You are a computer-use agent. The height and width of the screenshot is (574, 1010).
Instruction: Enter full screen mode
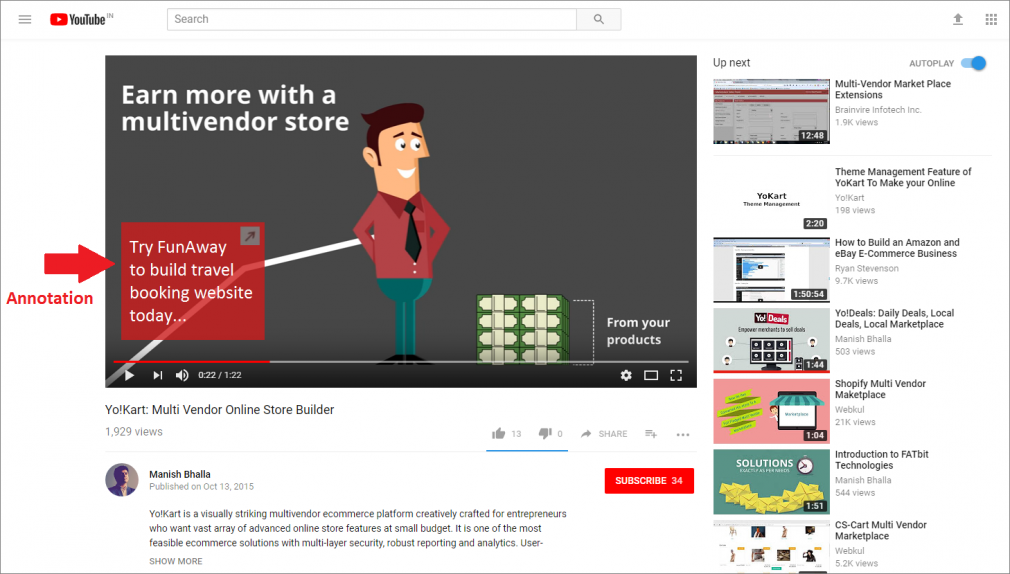(x=676, y=375)
